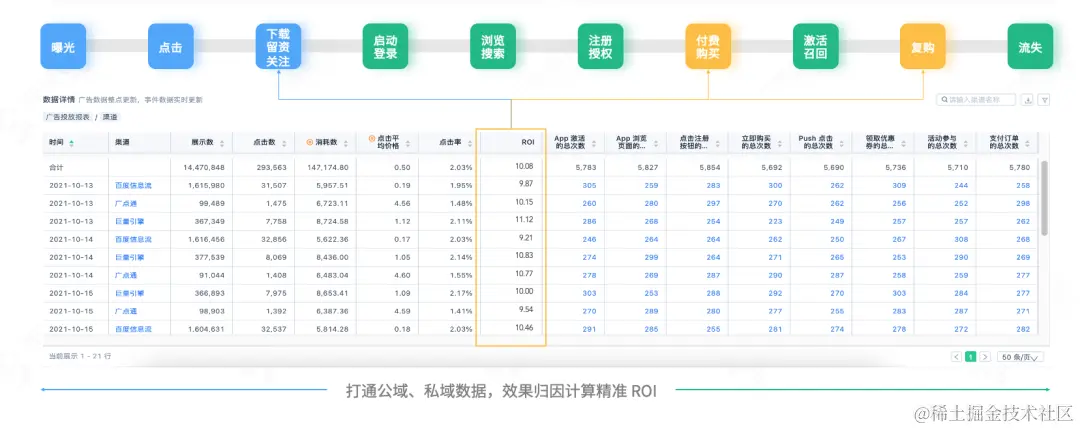Click 点击率 value 2.17%
Image resolution: width=1080 pixels, height=430 pixels.
click(x=461, y=293)
